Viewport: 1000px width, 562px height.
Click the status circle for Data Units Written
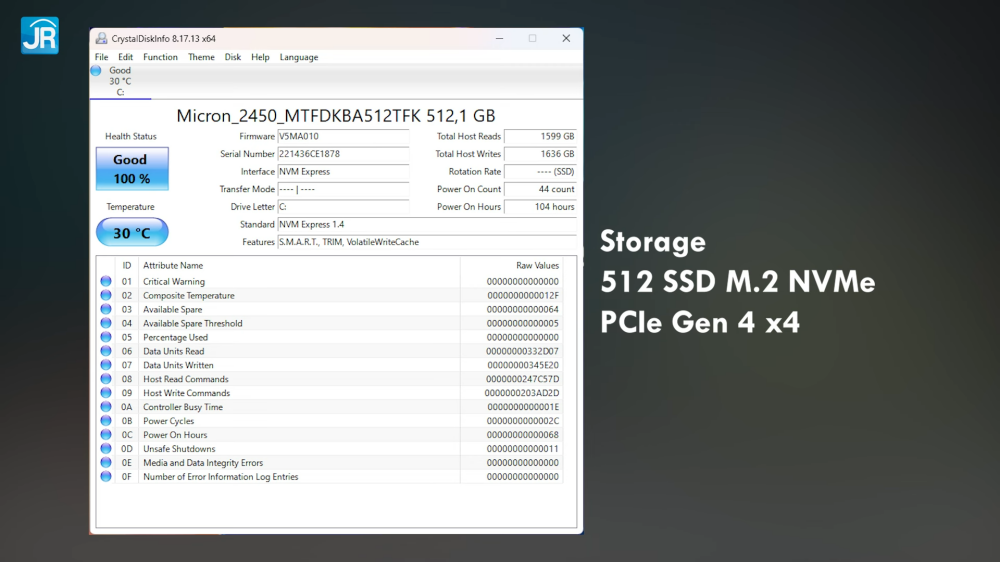[106, 365]
